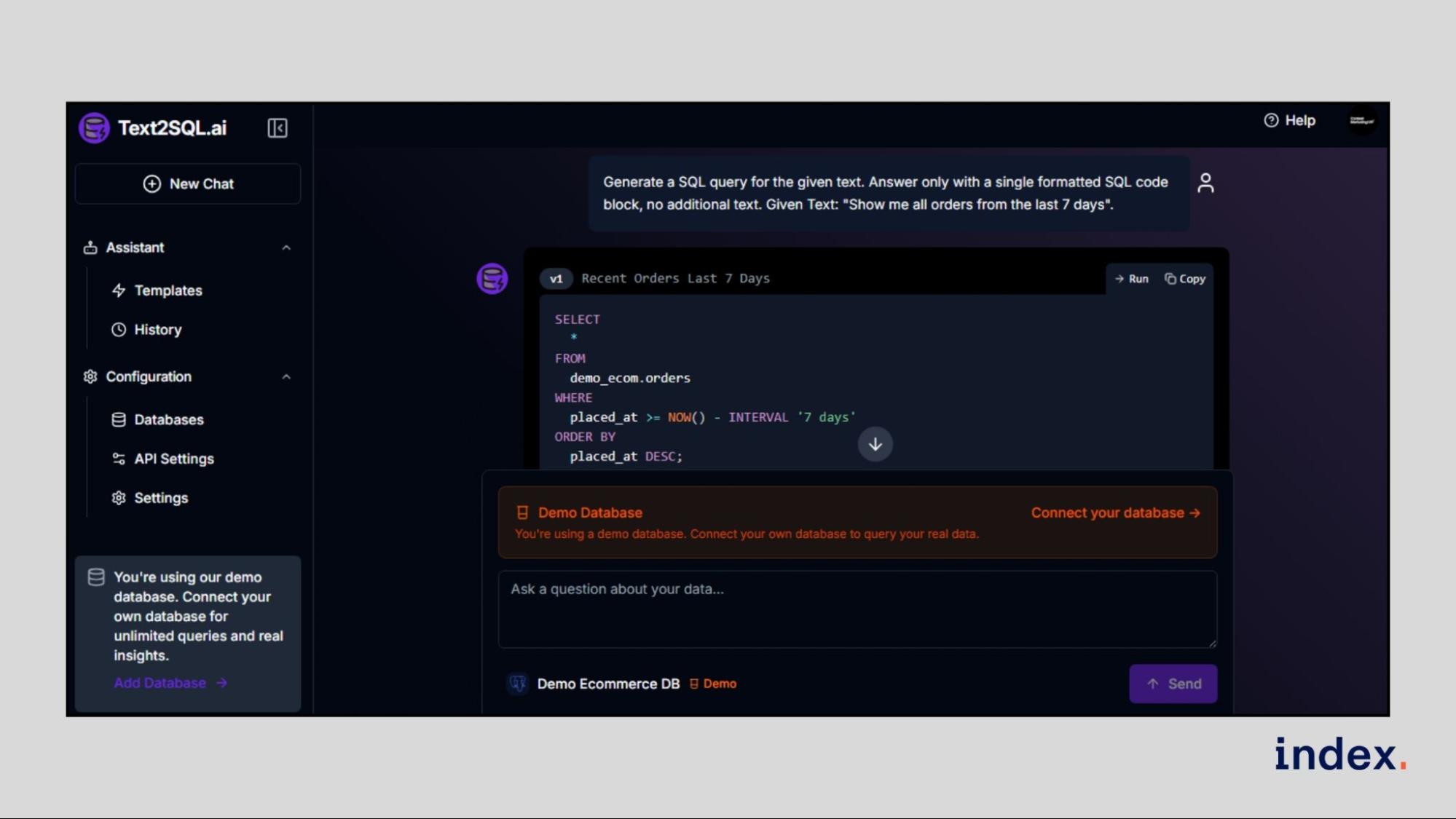Open Demo Ecommerce DB selector
This screenshot has height=819, width=1456.
pos(607,684)
